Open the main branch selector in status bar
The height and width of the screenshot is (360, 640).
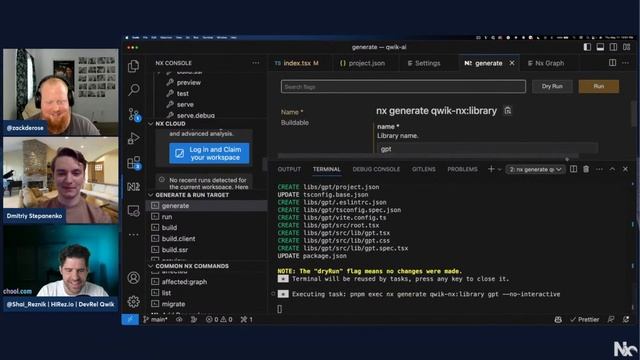point(155,320)
